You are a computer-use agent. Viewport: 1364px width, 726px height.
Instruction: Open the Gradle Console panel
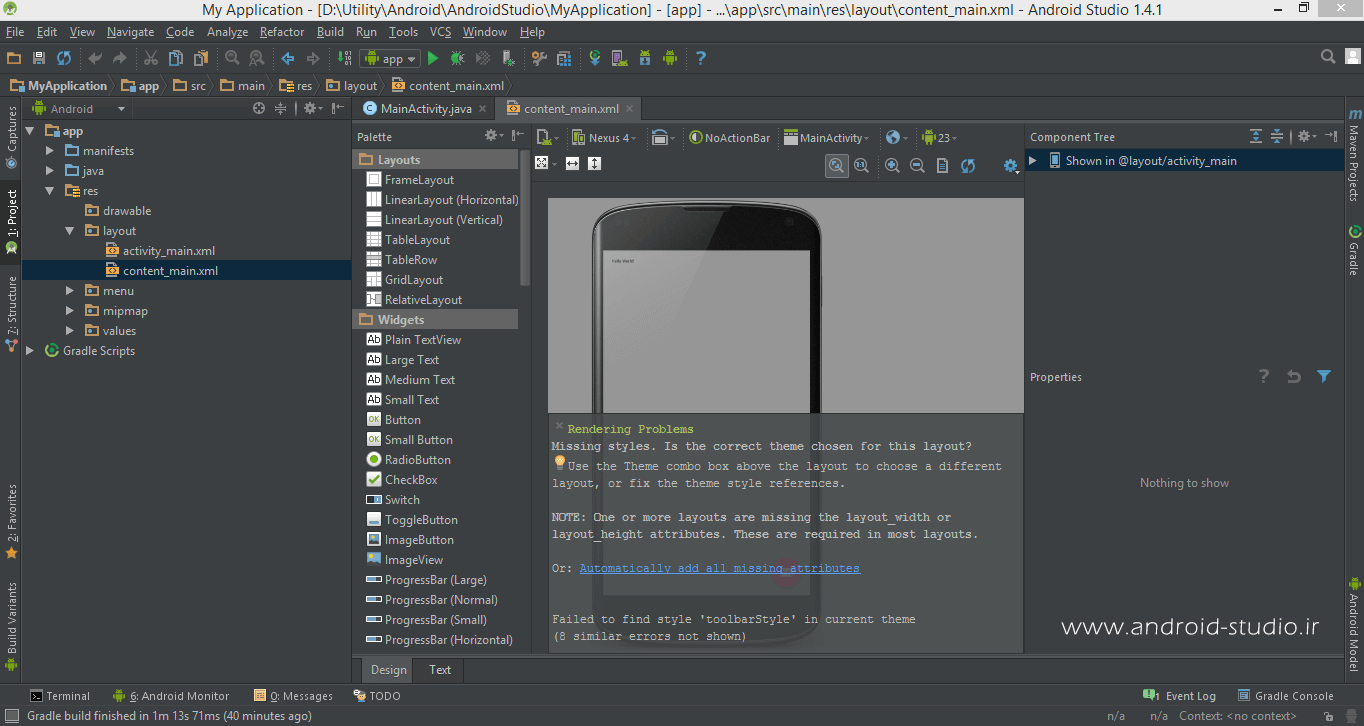click(x=1286, y=696)
